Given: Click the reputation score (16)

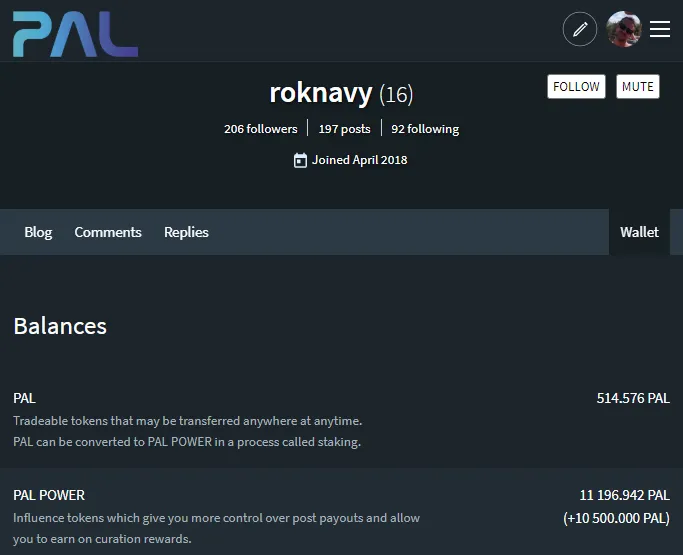Looking at the screenshot, I should tap(396, 95).
